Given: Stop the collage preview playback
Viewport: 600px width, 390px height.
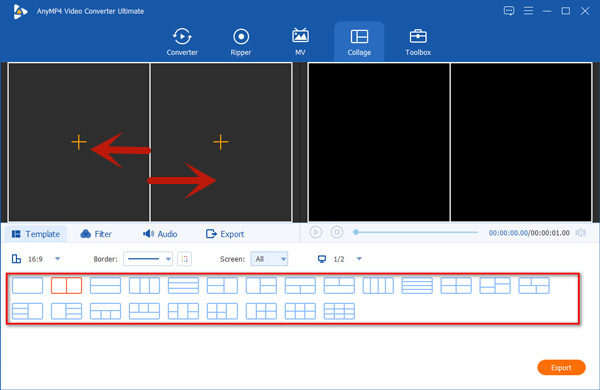Looking at the screenshot, I should click(337, 232).
